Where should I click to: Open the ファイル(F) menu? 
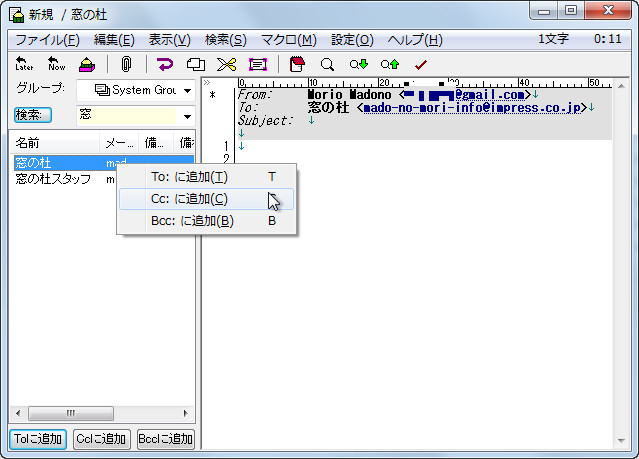coord(48,40)
